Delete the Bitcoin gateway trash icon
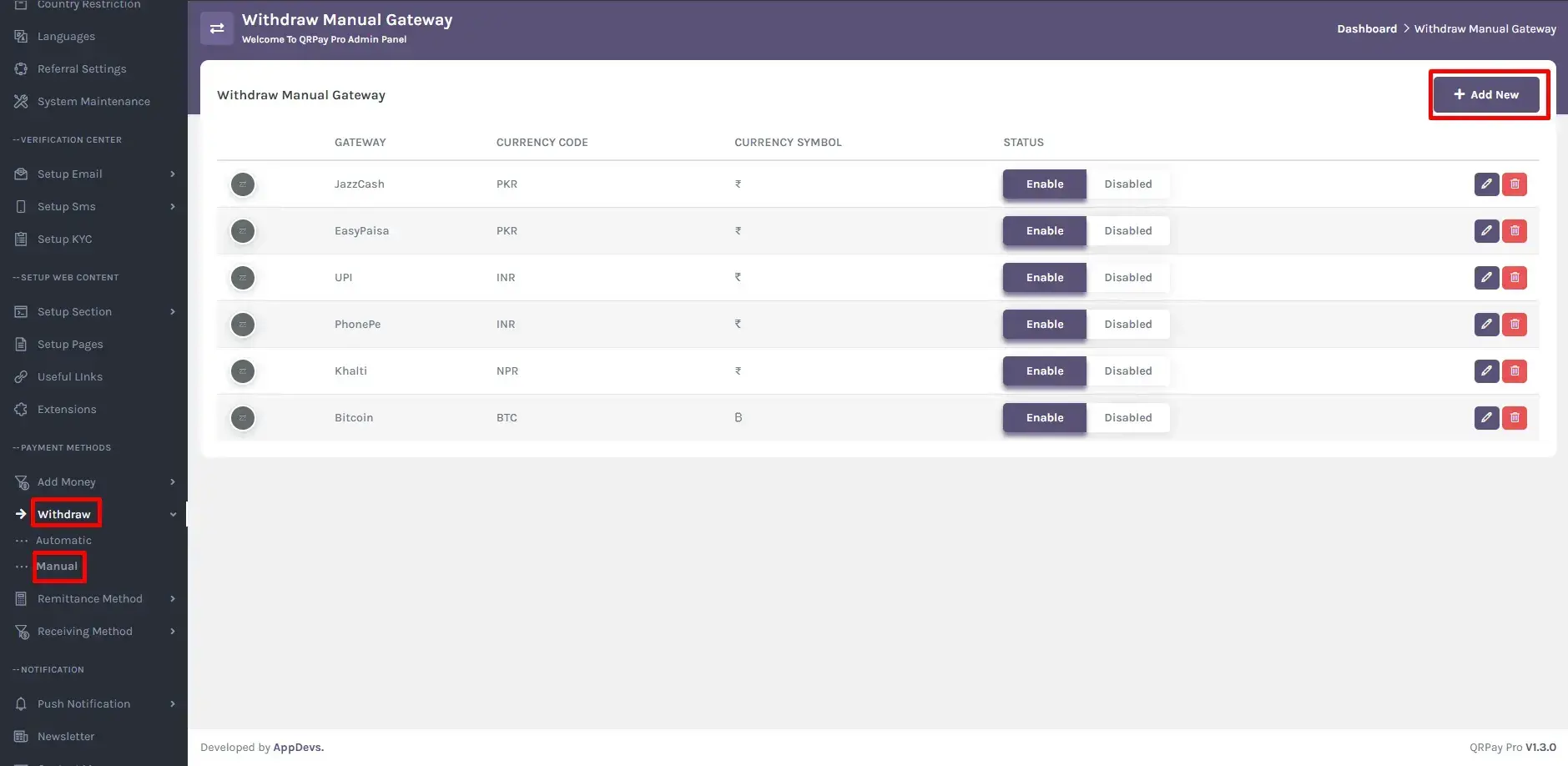 1515,418
